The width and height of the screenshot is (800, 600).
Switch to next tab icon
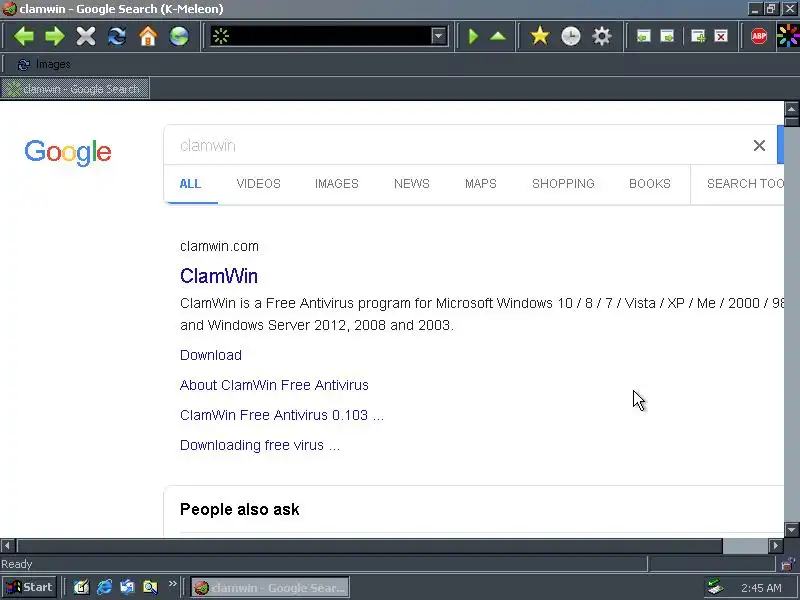tap(667, 36)
